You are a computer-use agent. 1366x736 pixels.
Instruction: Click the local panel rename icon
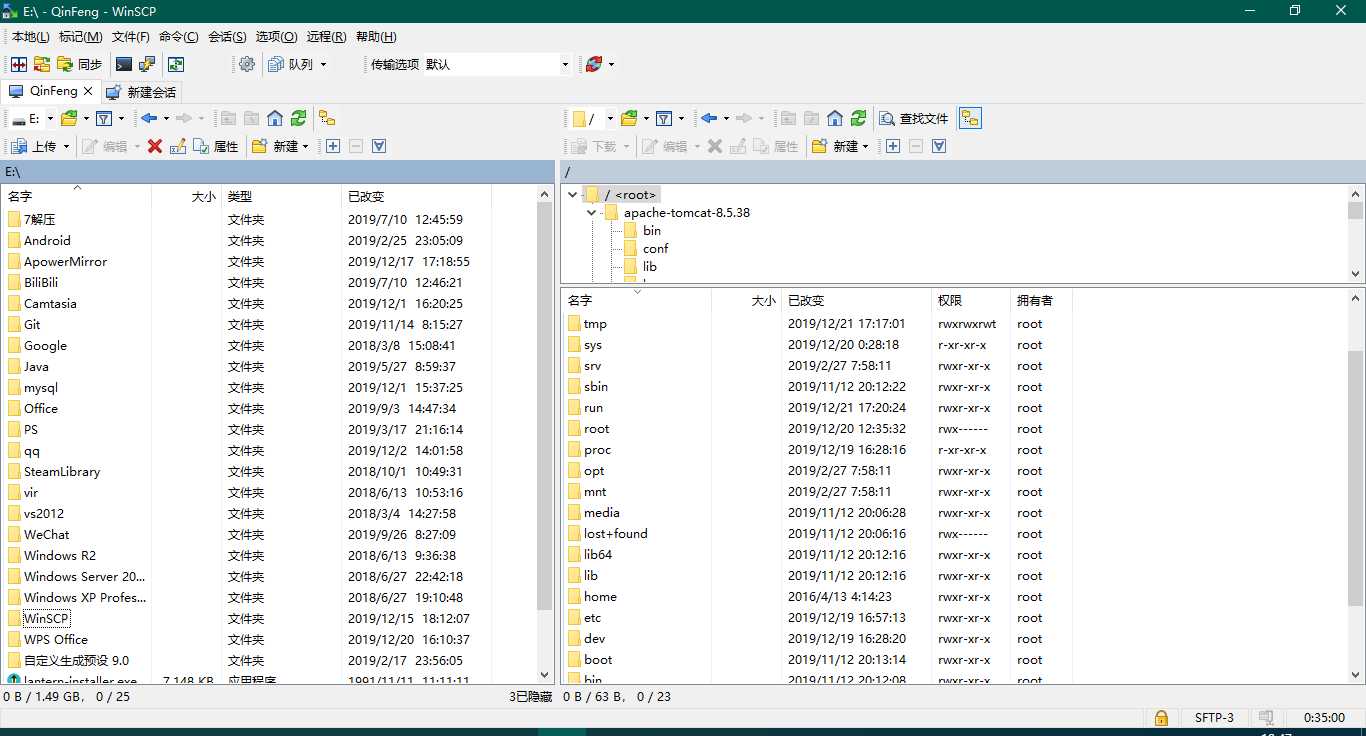(178, 146)
